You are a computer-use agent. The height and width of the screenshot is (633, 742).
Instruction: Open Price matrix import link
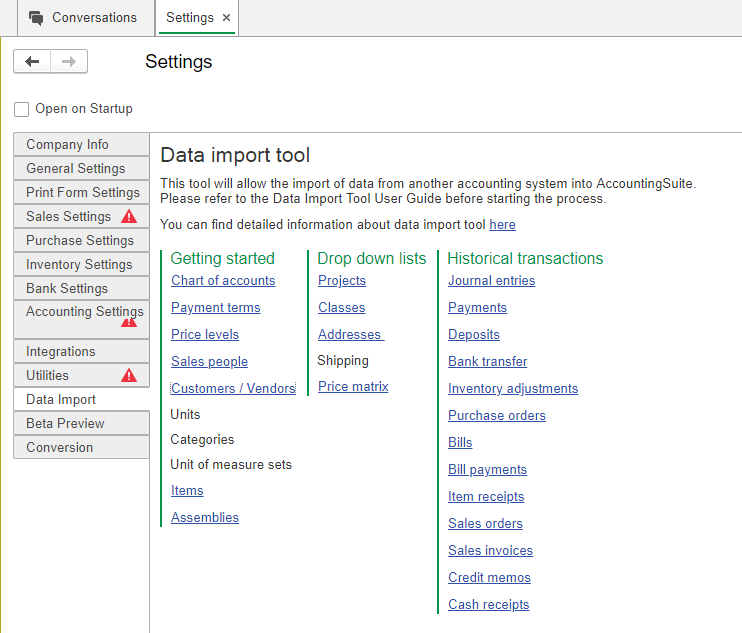pyautogui.click(x=353, y=387)
